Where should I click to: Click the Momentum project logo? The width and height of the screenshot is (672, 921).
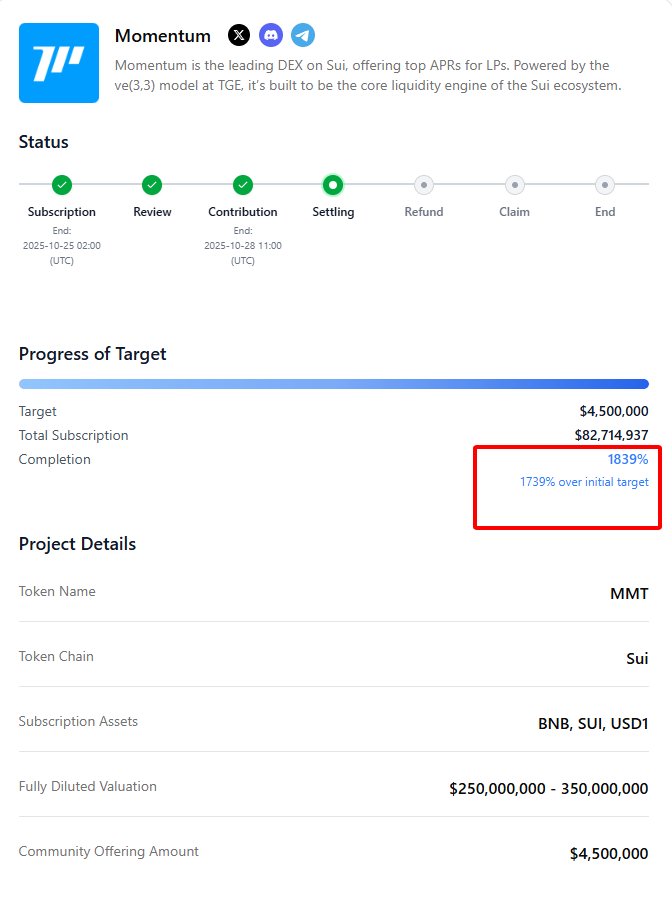coord(59,63)
